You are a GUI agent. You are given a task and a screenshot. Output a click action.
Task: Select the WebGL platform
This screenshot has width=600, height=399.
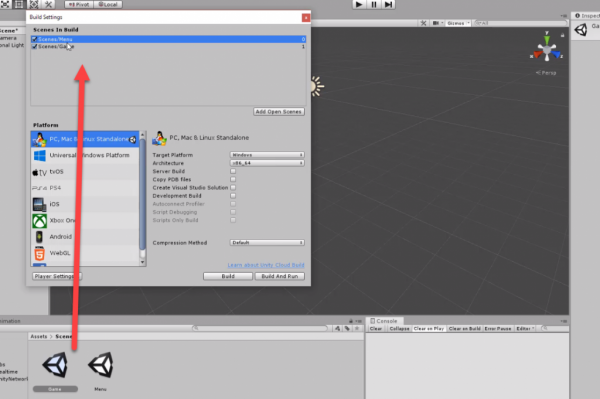[85, 253]
